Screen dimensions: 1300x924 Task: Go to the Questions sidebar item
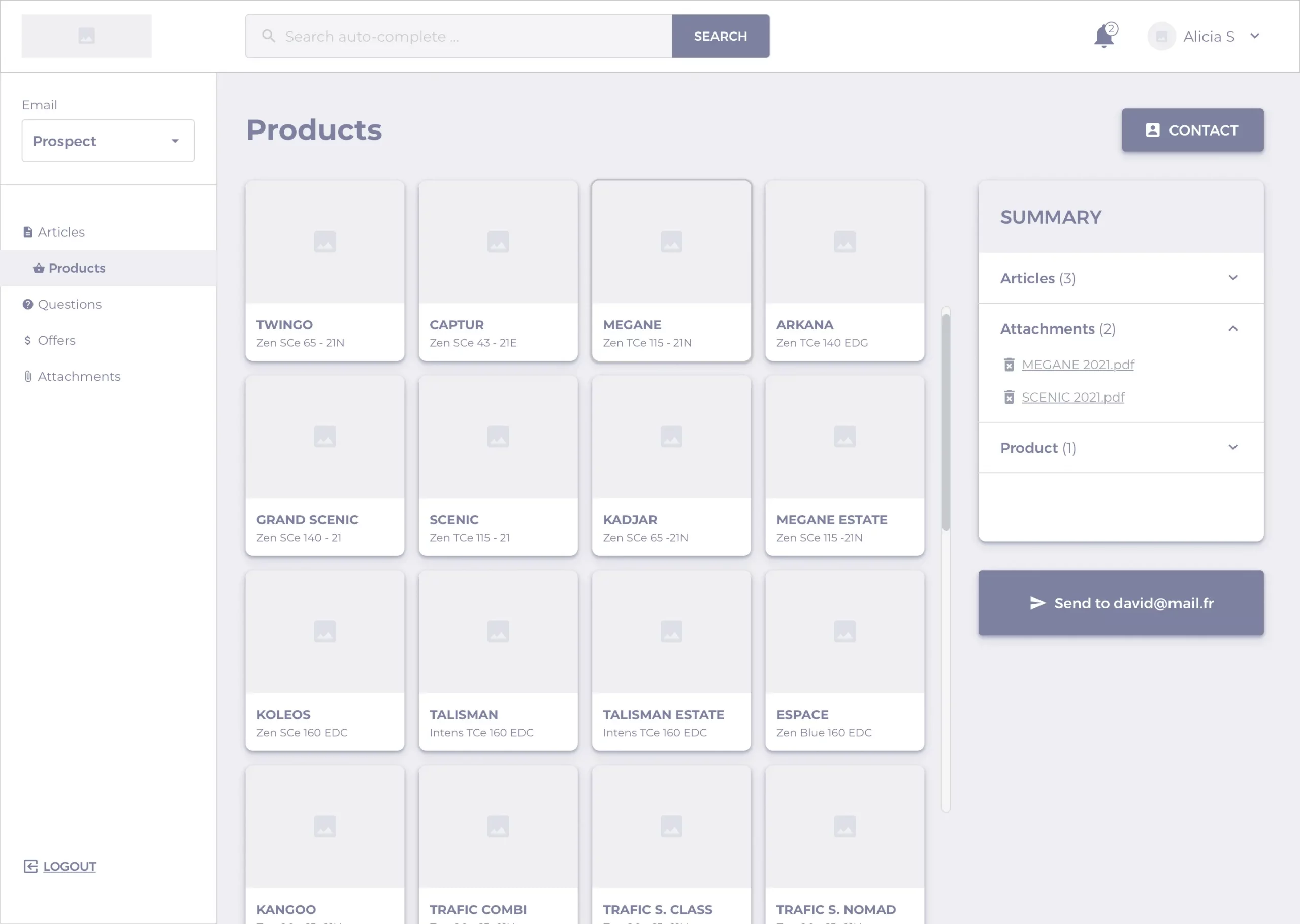(70, 305)
